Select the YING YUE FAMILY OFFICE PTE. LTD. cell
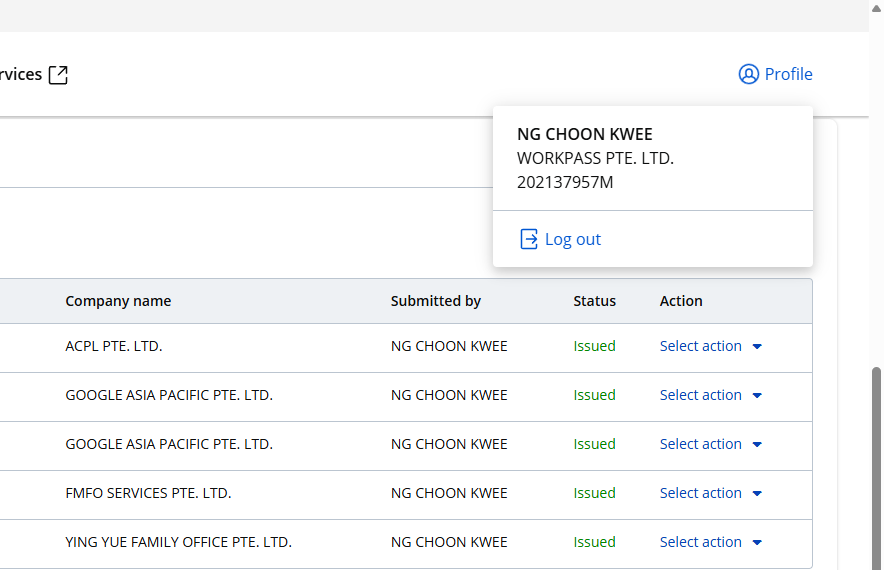This screenshot has height=570, width=884. pyautogui.click(x=178, y=542)
